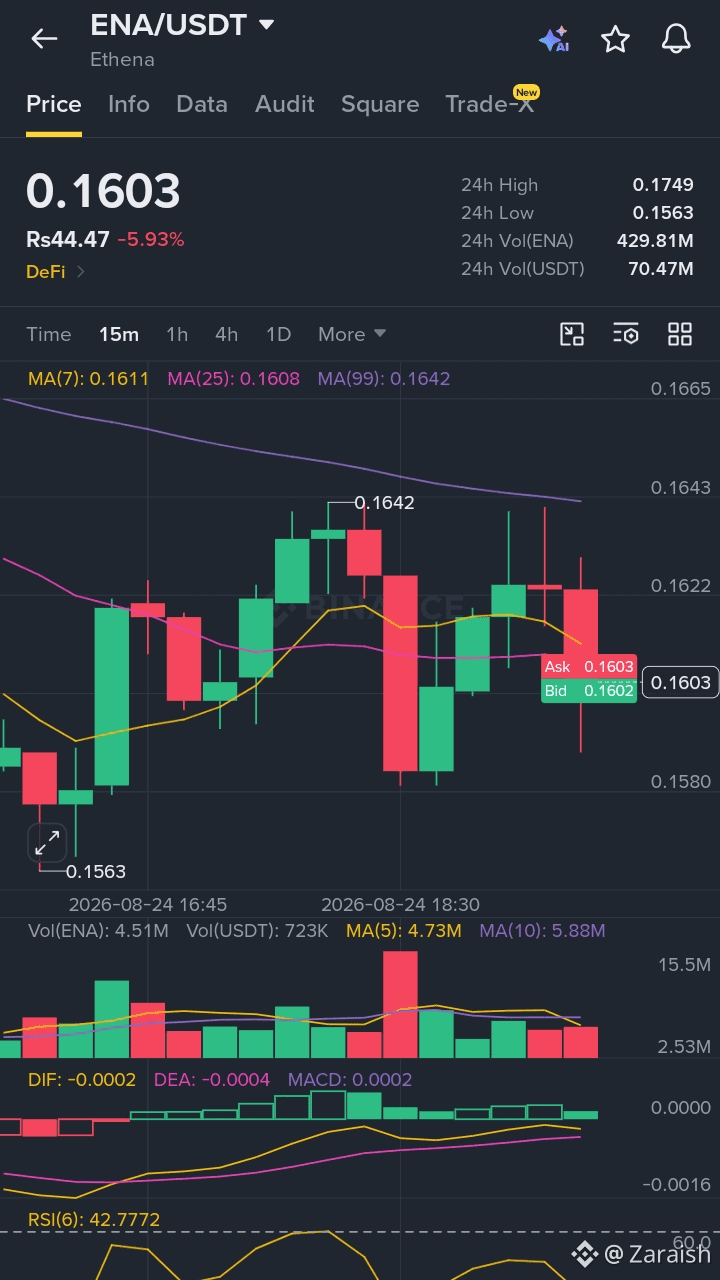Open the More intervals dropdown
Viewport: 720px width, 1280px height.
pos(352,334)
